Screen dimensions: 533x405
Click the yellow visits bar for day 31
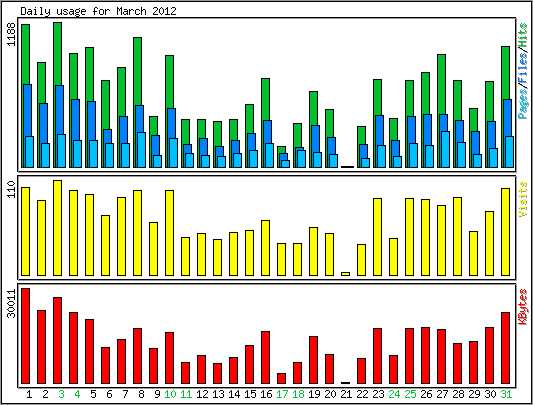click(505, 232)
